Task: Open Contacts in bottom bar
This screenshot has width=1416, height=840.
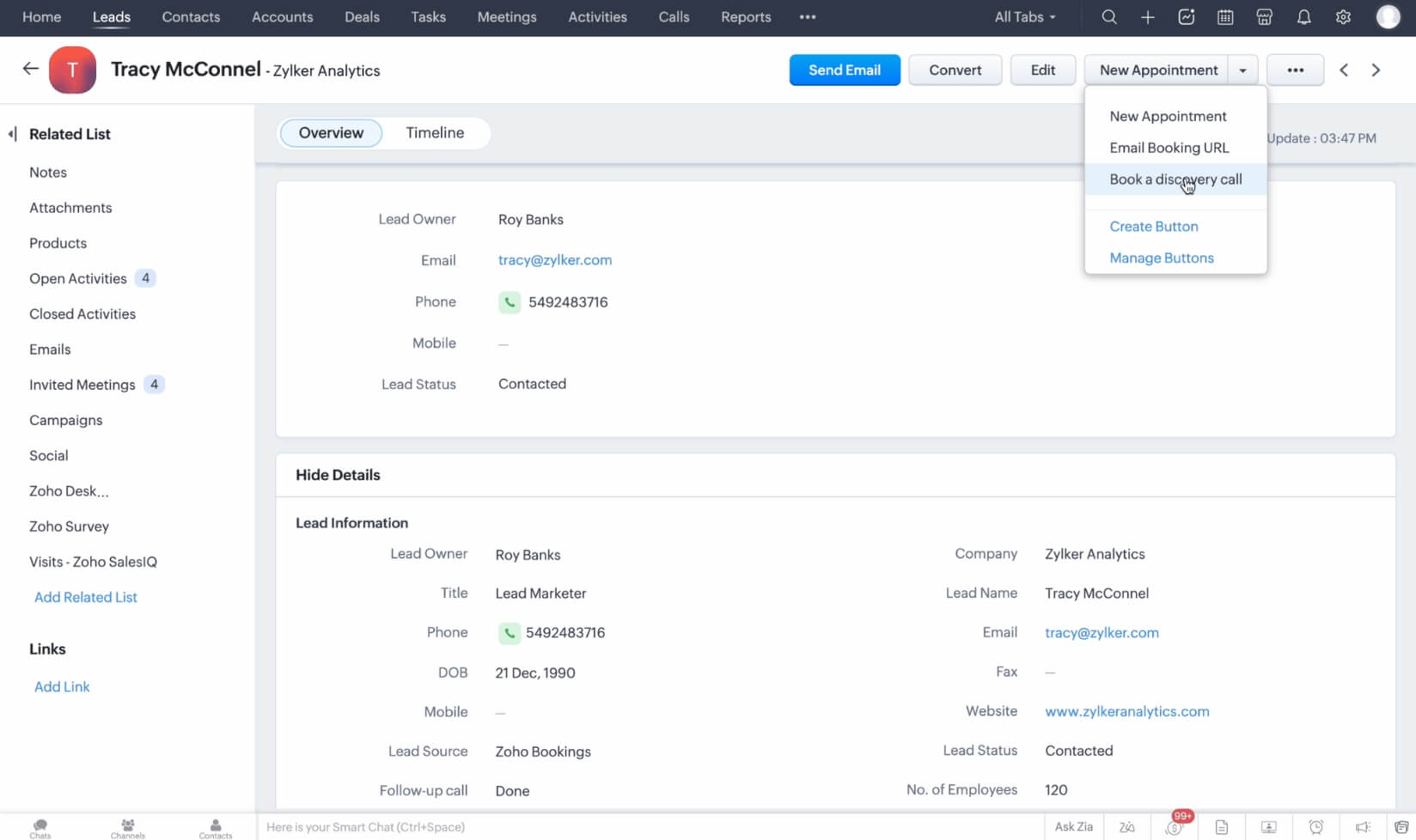Action: [x=216, y=828]
